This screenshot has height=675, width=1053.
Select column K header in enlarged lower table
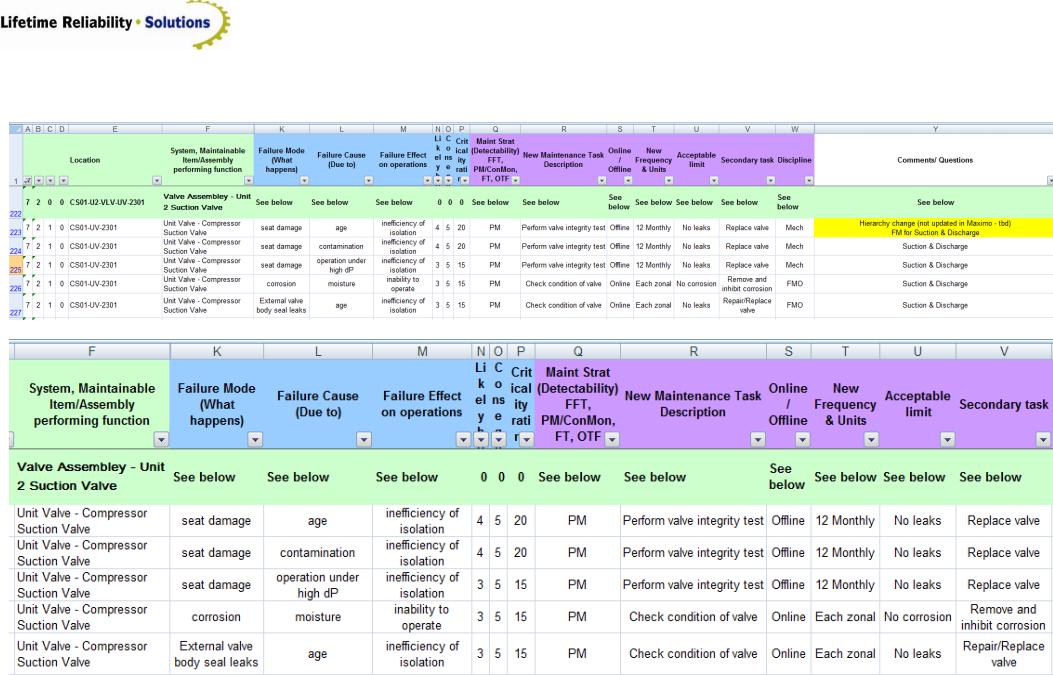tap(217, 351)
